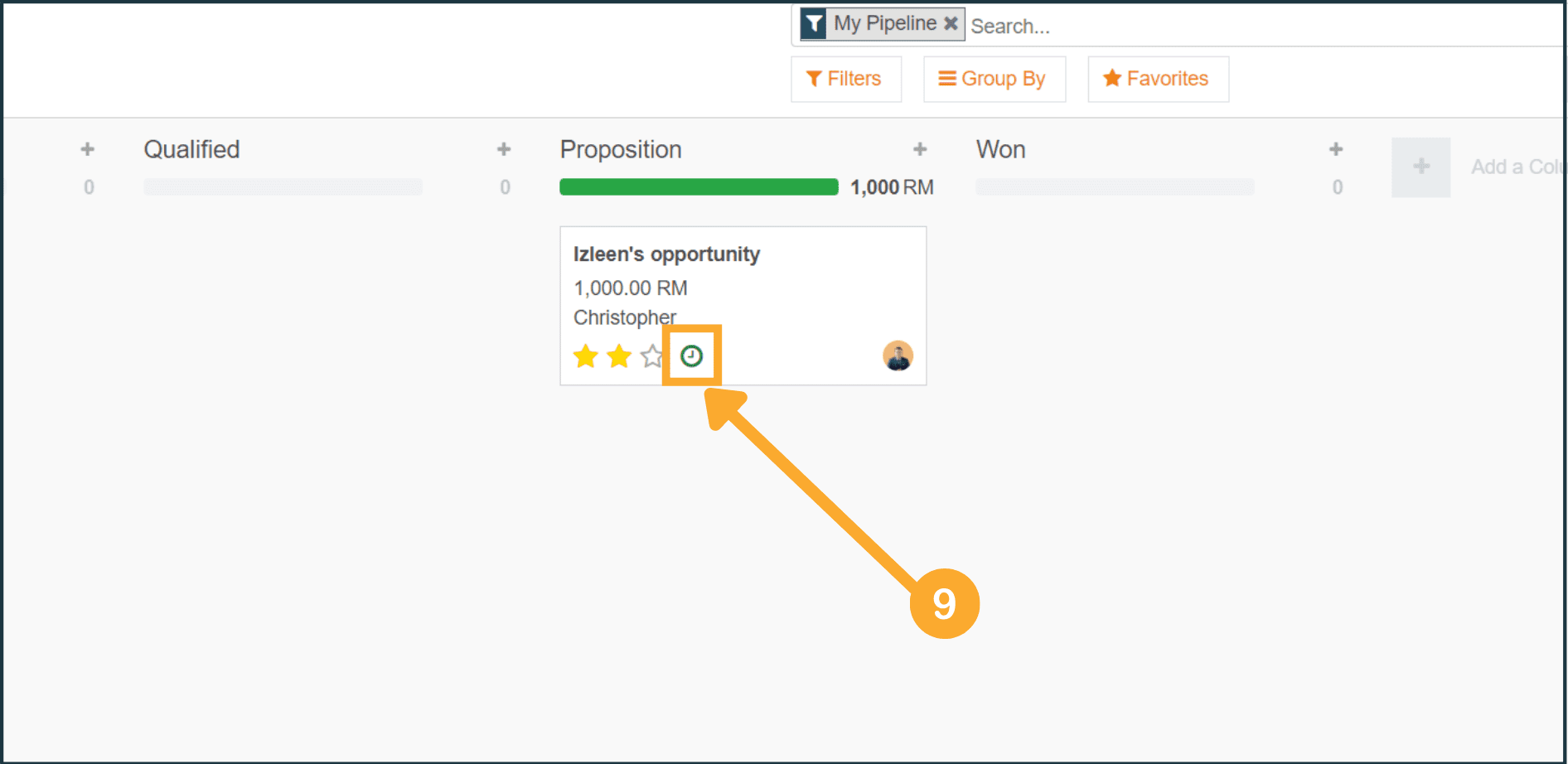Click the Proposition column header
1568x764 pixels.
(621, 149)
